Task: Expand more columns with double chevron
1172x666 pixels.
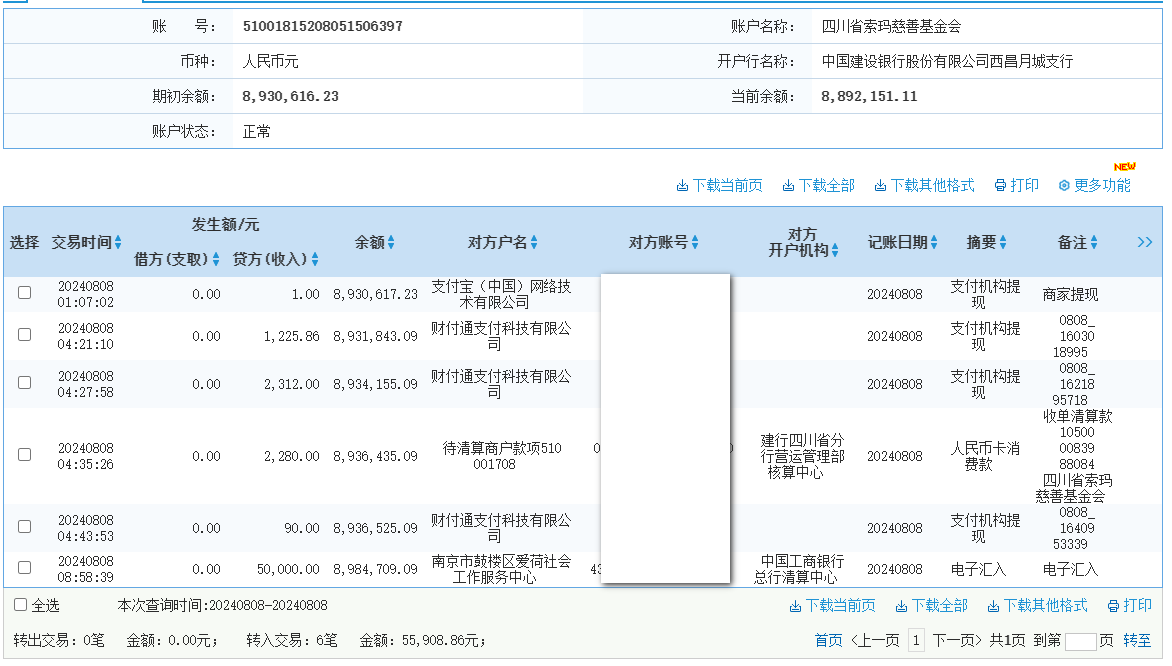Action: (x=1144, y=242)
